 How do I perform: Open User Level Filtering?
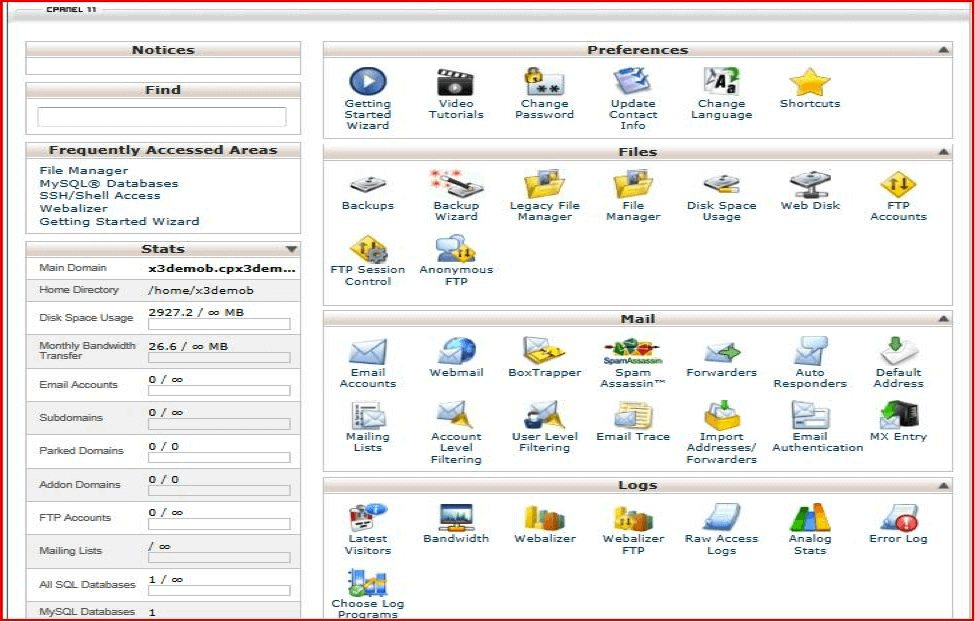[x=544, y=415]
